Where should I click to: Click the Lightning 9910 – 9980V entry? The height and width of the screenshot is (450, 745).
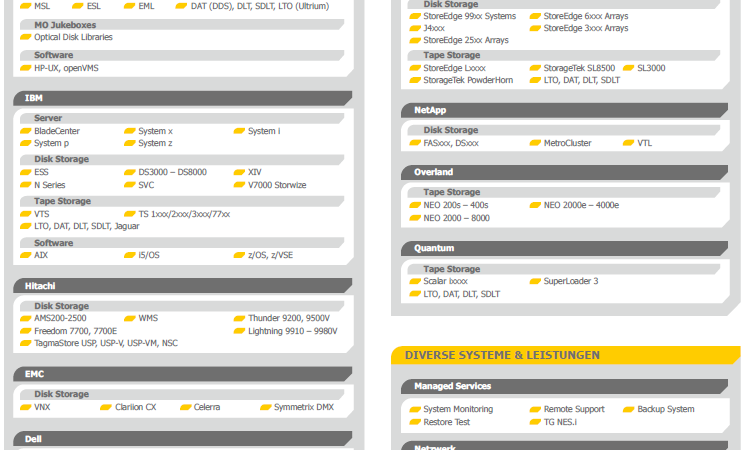click(x=293, y=331)
